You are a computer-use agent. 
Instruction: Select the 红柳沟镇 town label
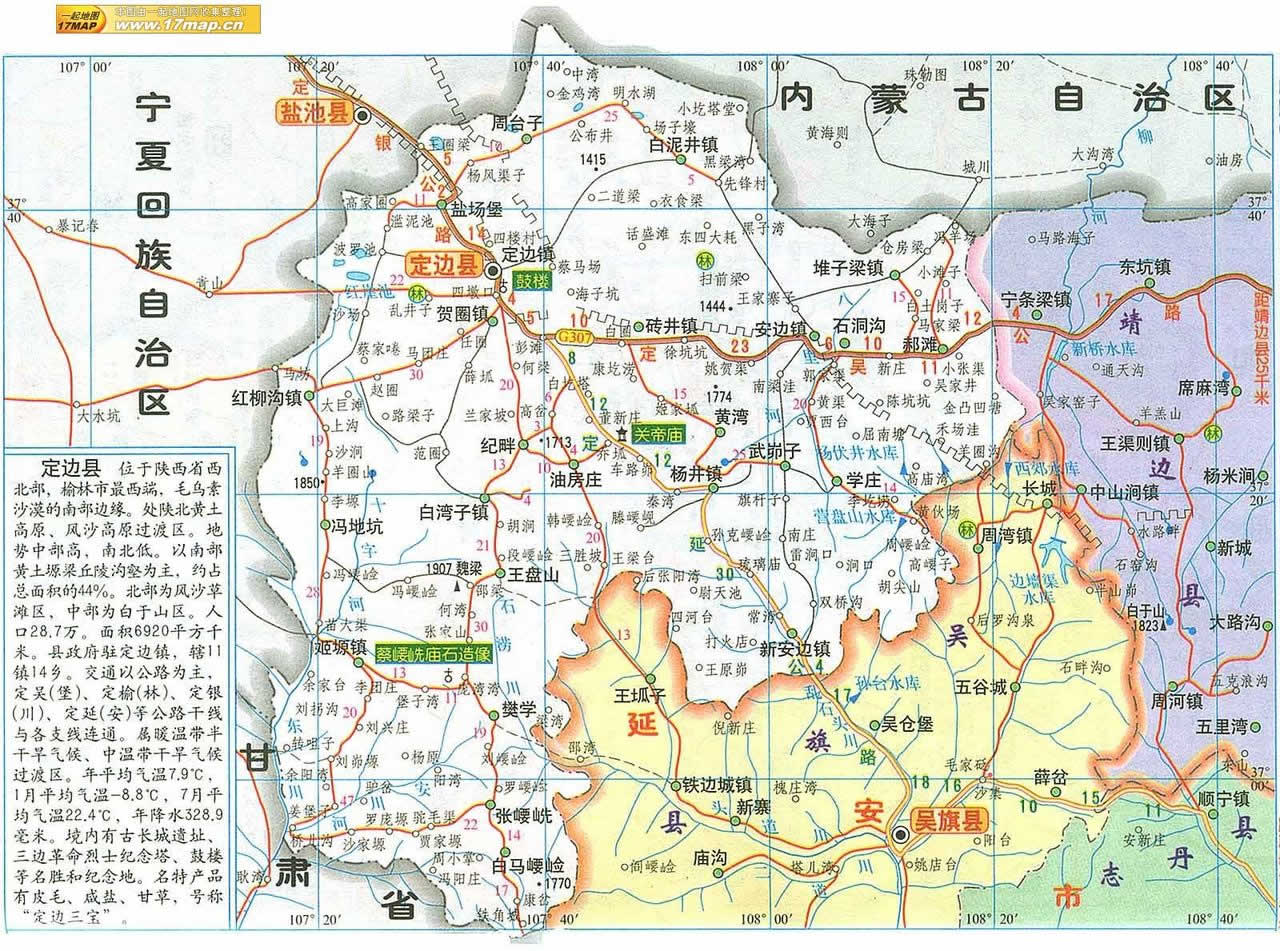click(266, 398)
